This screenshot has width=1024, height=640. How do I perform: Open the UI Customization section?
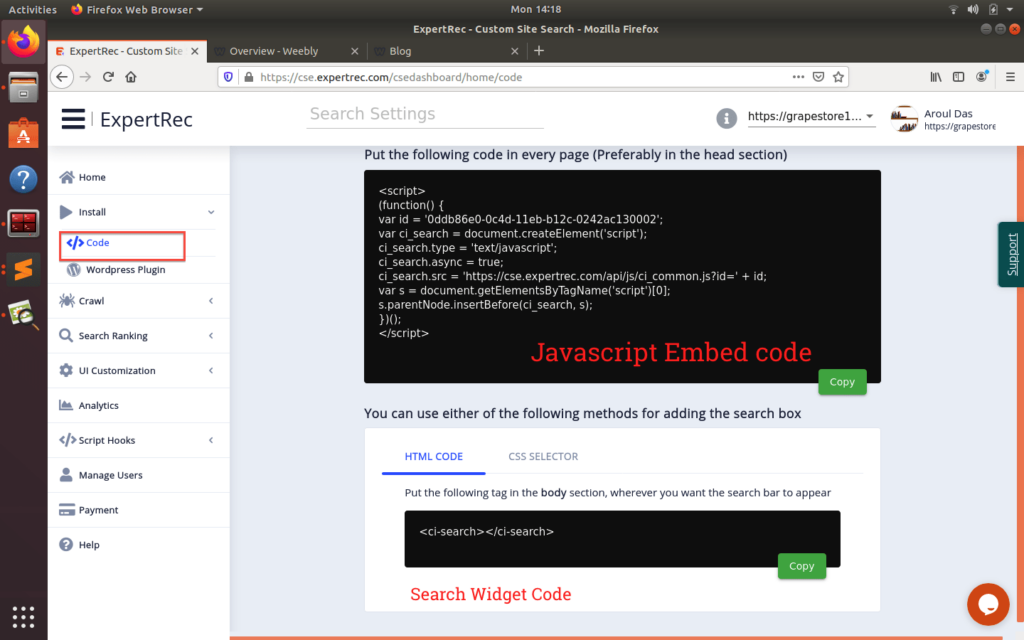point(115,370)
